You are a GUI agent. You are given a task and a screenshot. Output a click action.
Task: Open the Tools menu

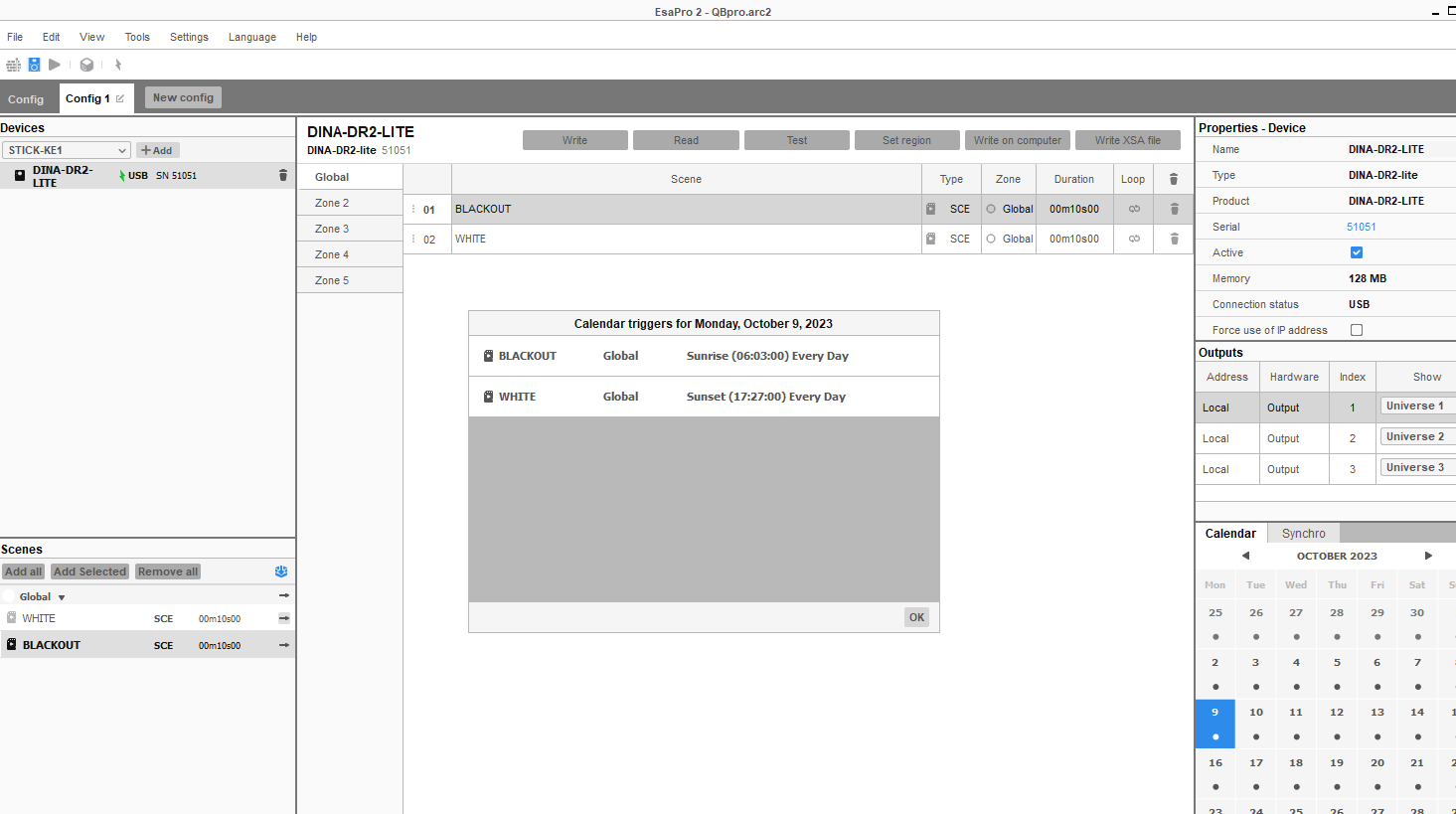tap(137, 37)
